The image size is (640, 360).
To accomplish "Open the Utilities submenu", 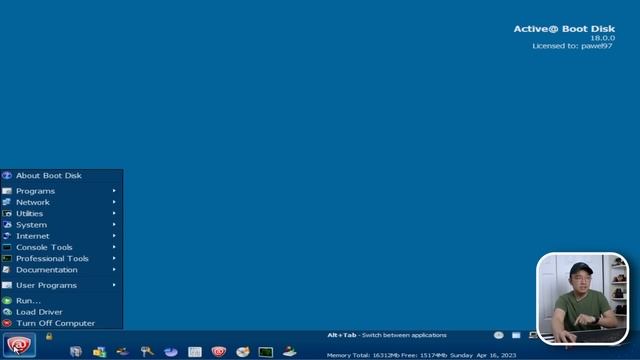I will coord(61,213).
